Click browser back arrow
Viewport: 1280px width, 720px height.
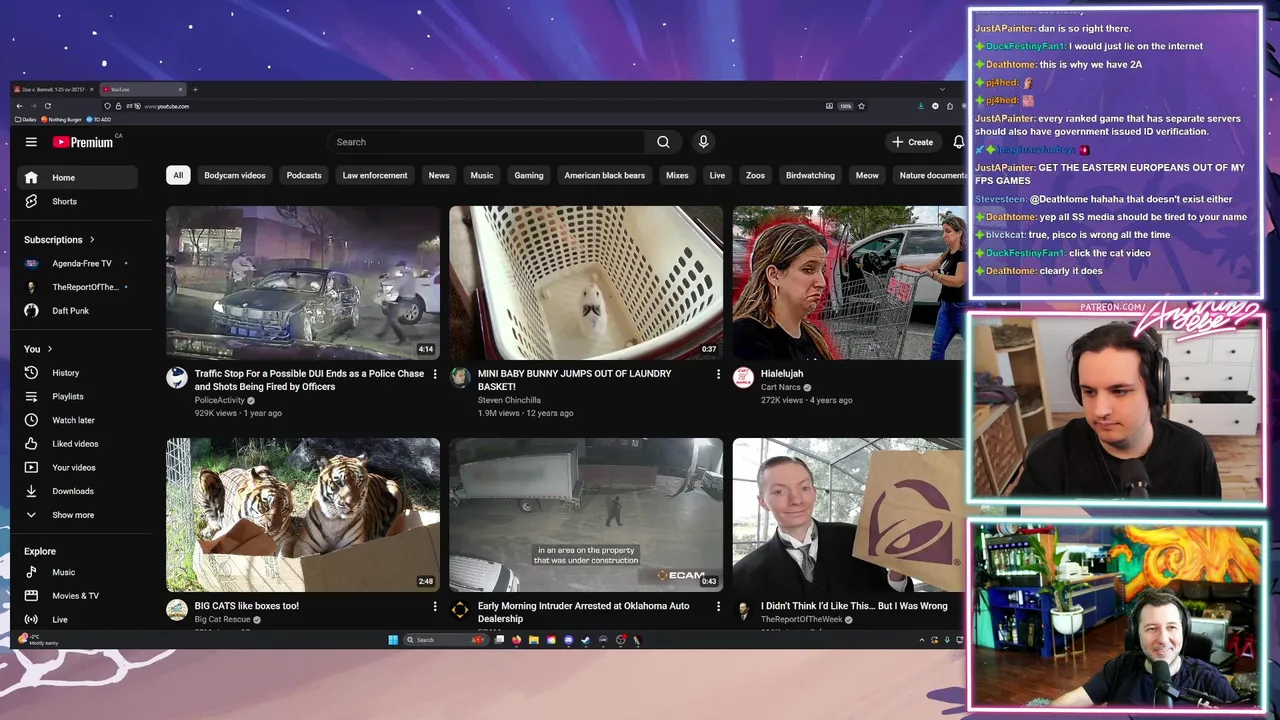pos(19,106)
